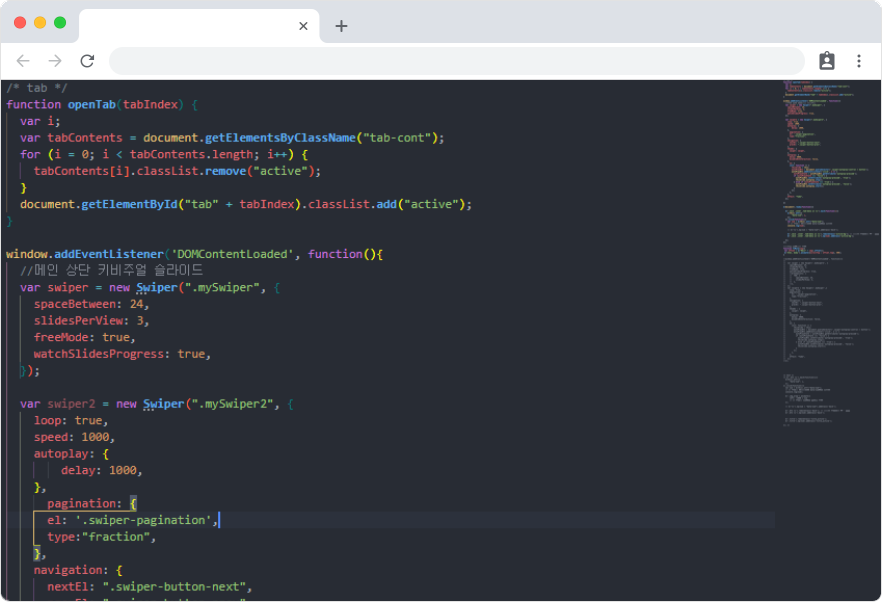Click the browser back arrow
This screenshot has width=882, height=602.
pos(23,61)
